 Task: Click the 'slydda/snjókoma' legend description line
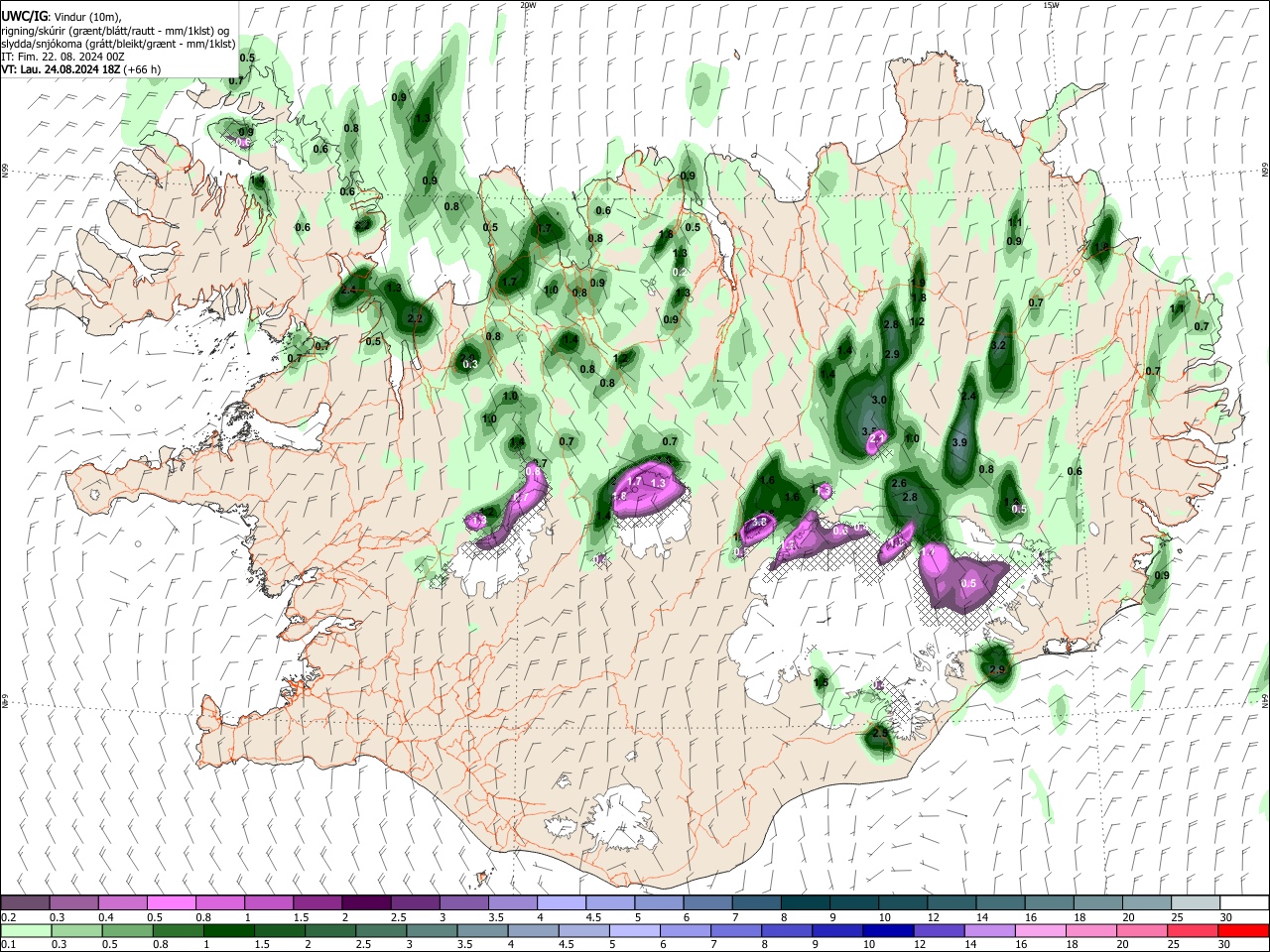pos(118,44)
